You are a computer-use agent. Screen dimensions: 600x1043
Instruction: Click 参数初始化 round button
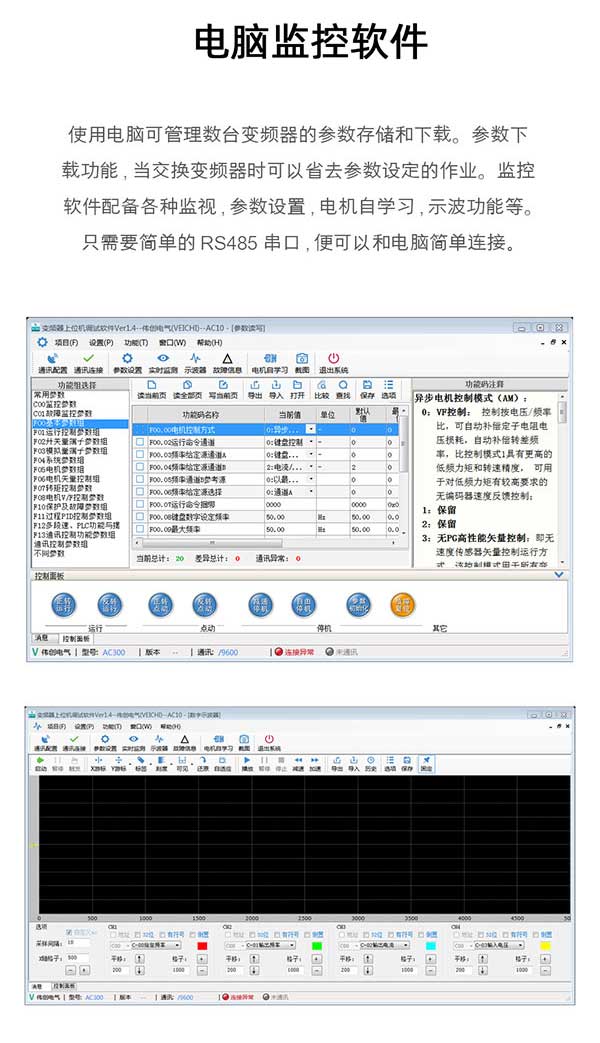pos(359,604)
